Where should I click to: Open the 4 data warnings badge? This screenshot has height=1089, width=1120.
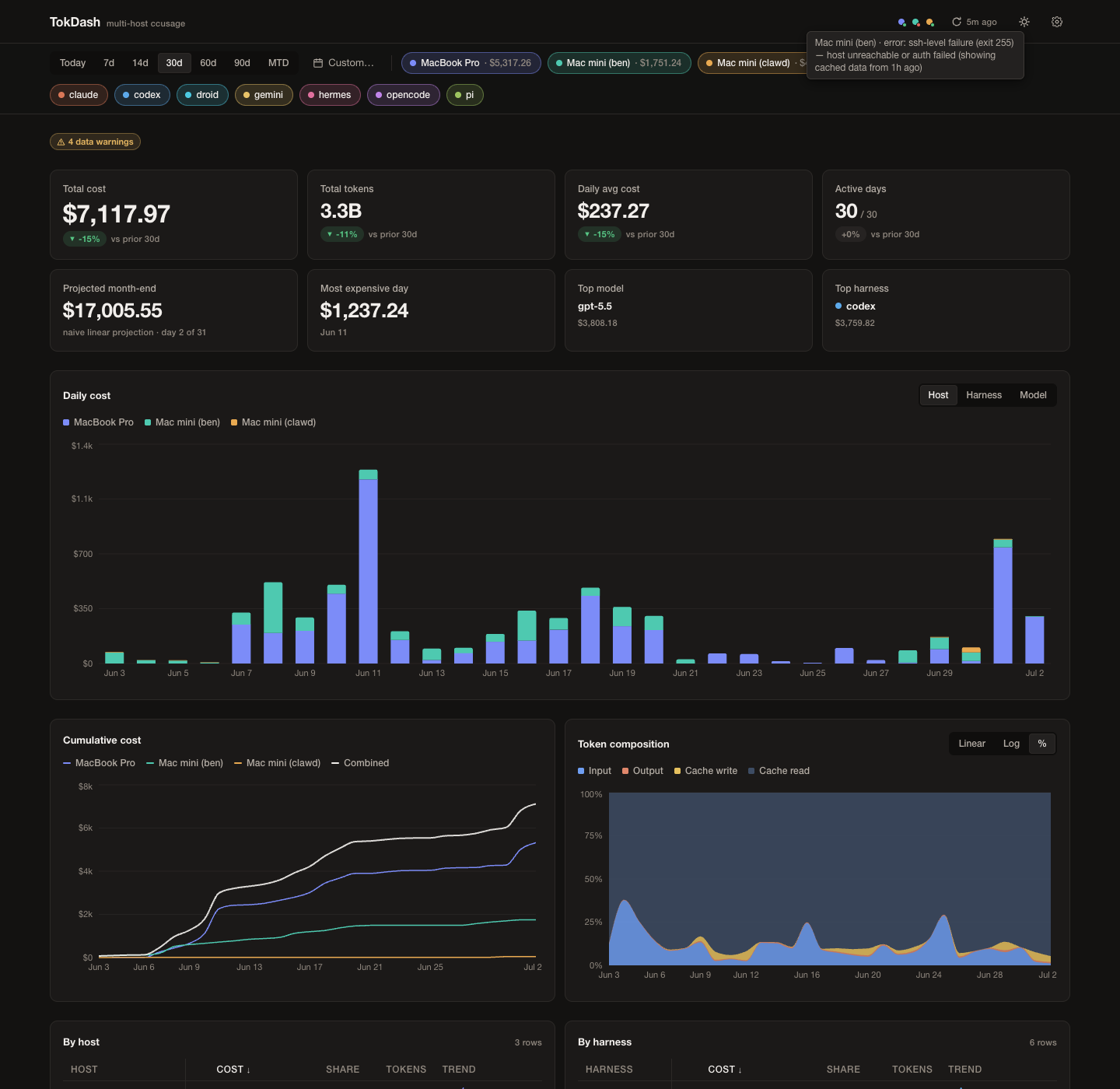click(95, 142)
